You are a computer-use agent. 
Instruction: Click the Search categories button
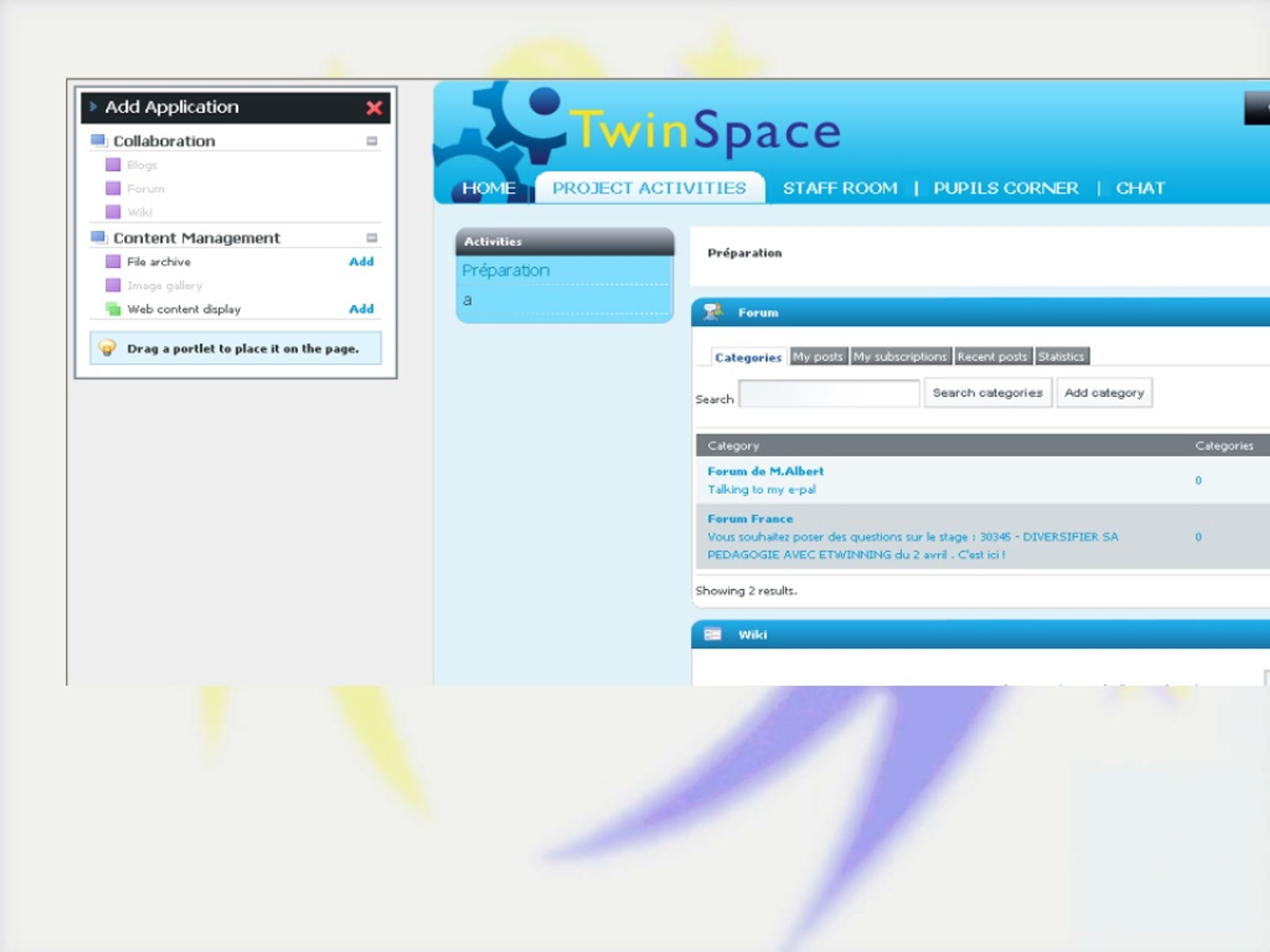coord(988,393)
